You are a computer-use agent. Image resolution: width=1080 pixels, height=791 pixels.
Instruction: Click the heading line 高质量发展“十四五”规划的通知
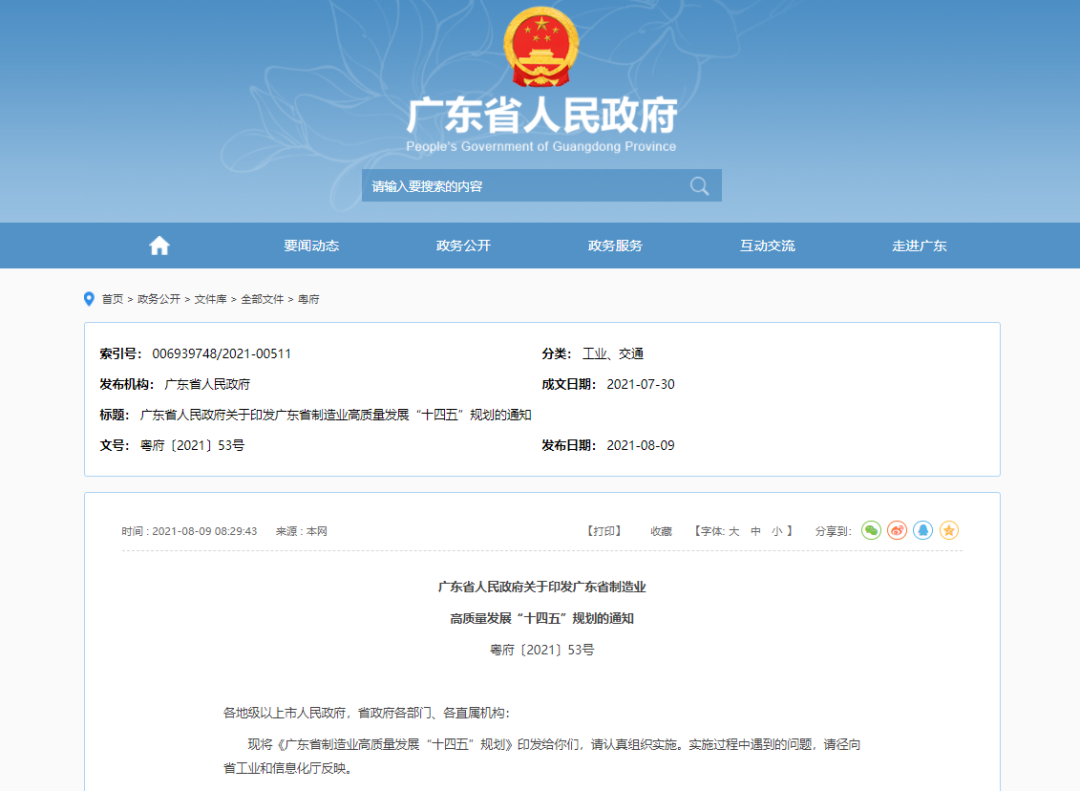(x=542, y=619)
